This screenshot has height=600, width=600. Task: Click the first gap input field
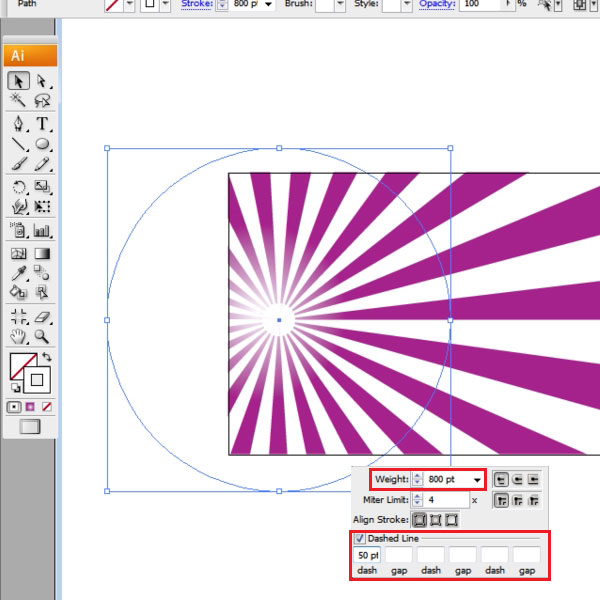pos(399,555)
